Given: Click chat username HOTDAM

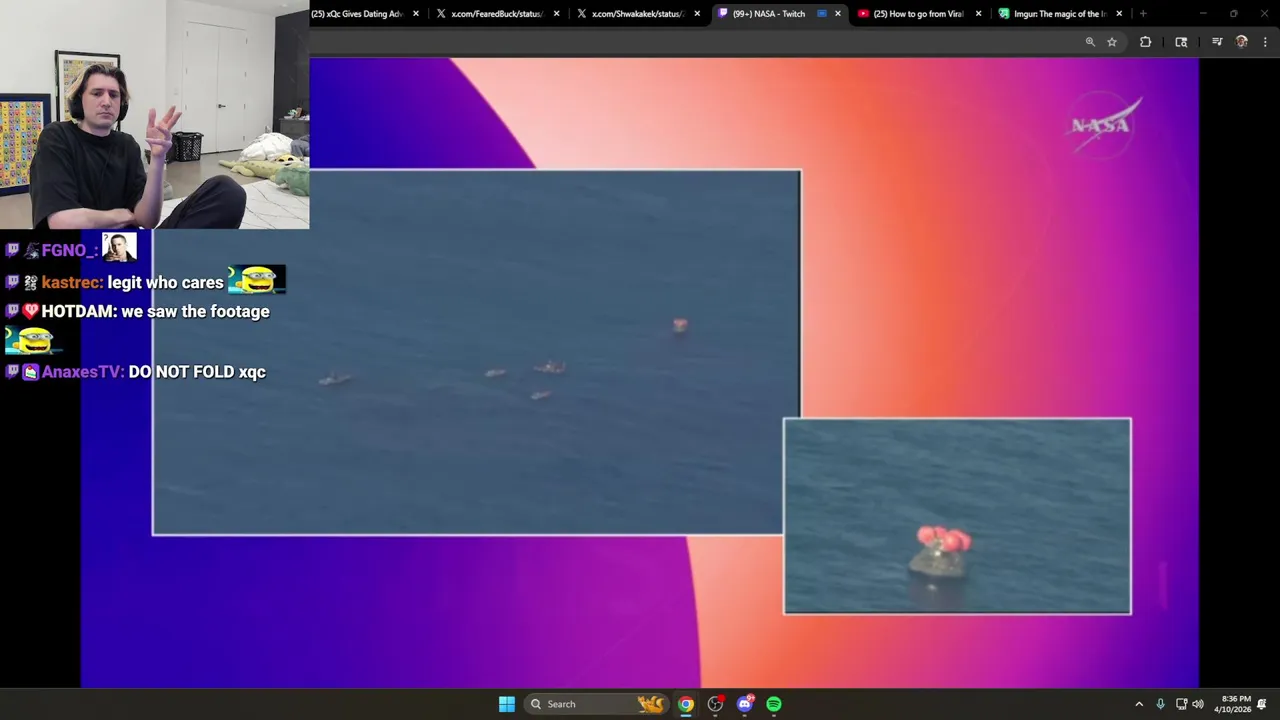Looking at the screenshot, I should [79, 312].
